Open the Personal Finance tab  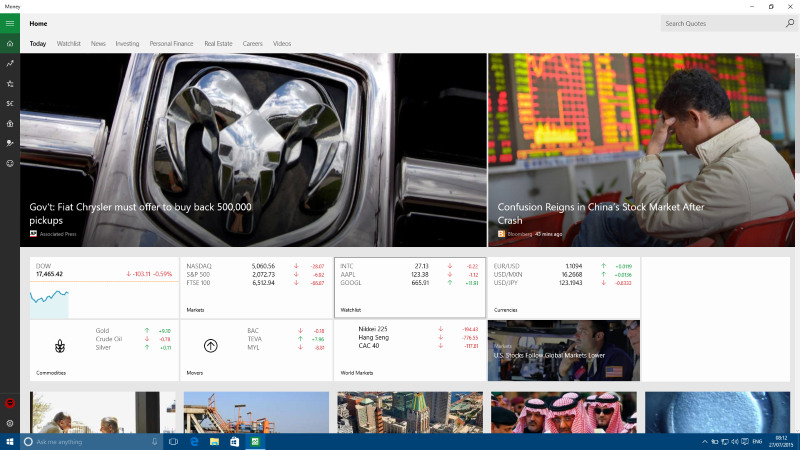pos(171,43)
